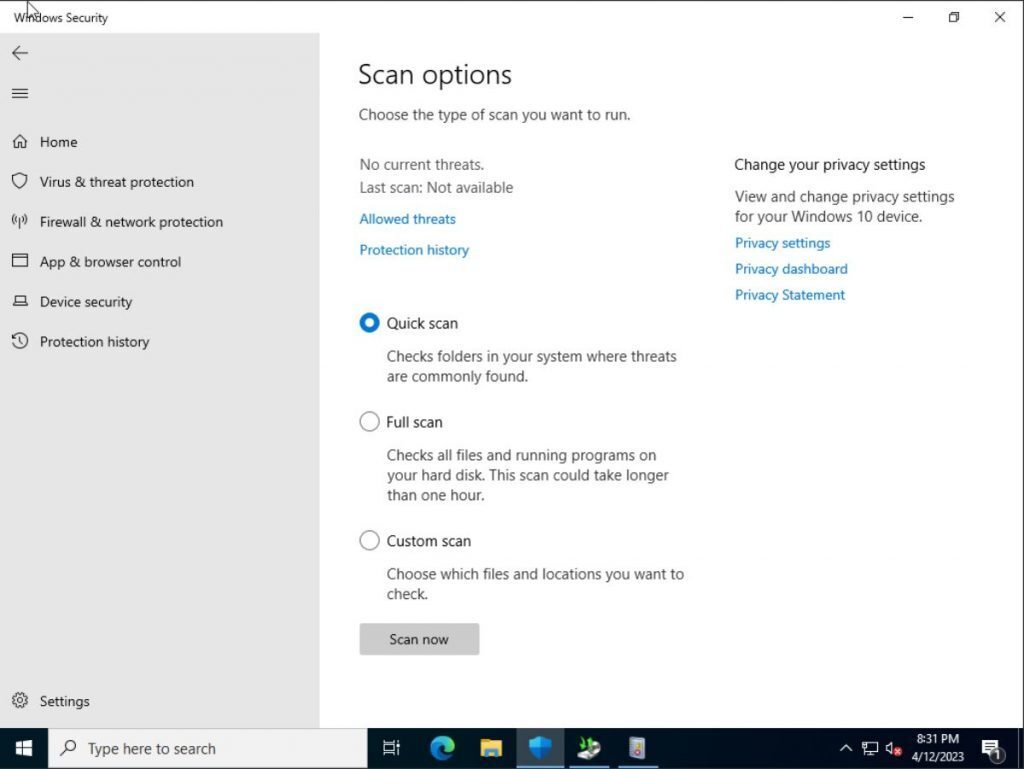Open volume control in system tray
Image resolution: width=1024 pixels, height=769 pixels.
coord(893,748)
